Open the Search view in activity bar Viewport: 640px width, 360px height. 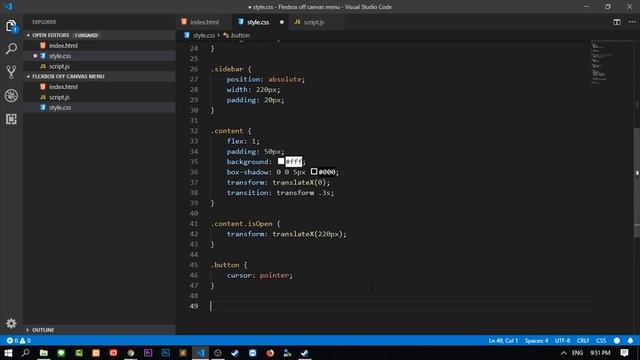tap(11, 49)
